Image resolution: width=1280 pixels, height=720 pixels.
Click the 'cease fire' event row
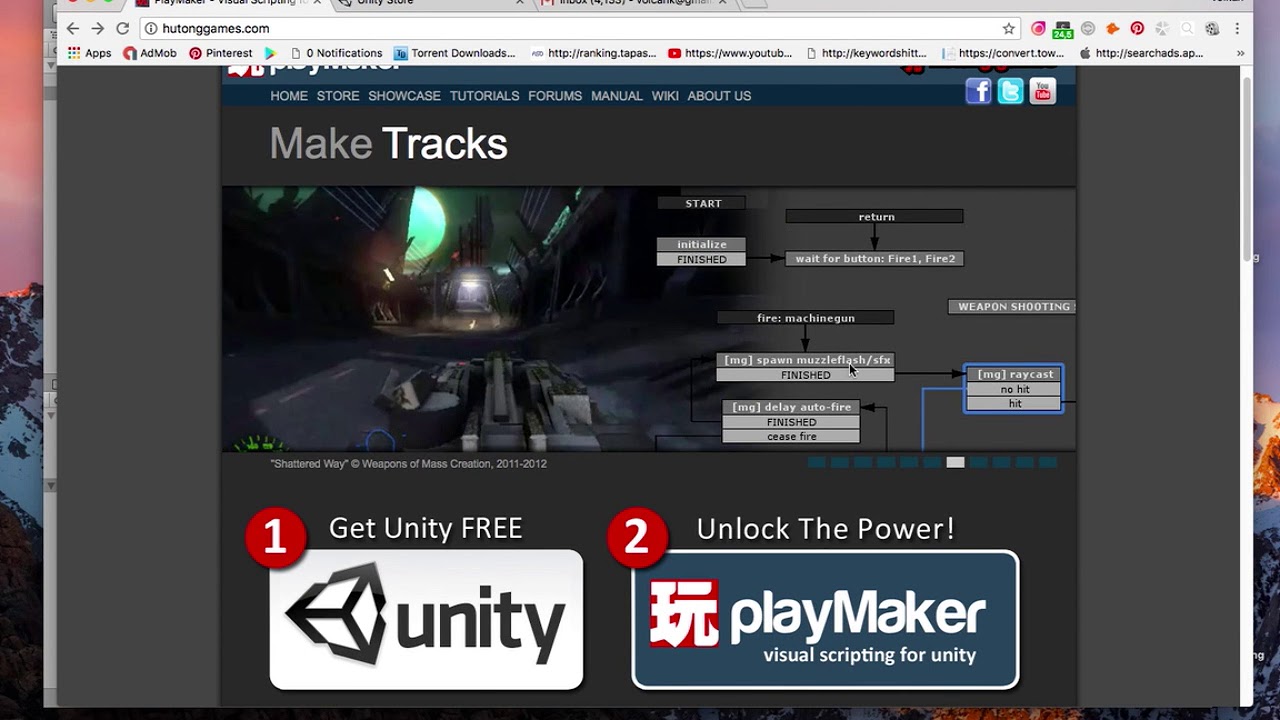coord(791,437)
